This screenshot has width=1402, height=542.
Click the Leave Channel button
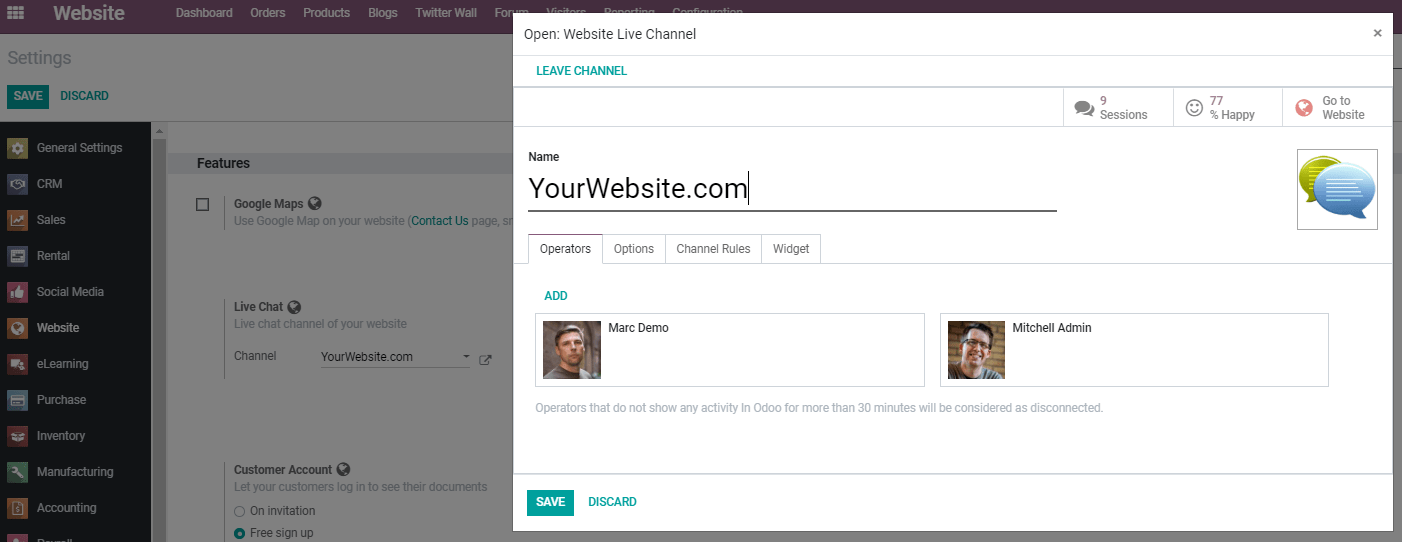coord(581,71)
